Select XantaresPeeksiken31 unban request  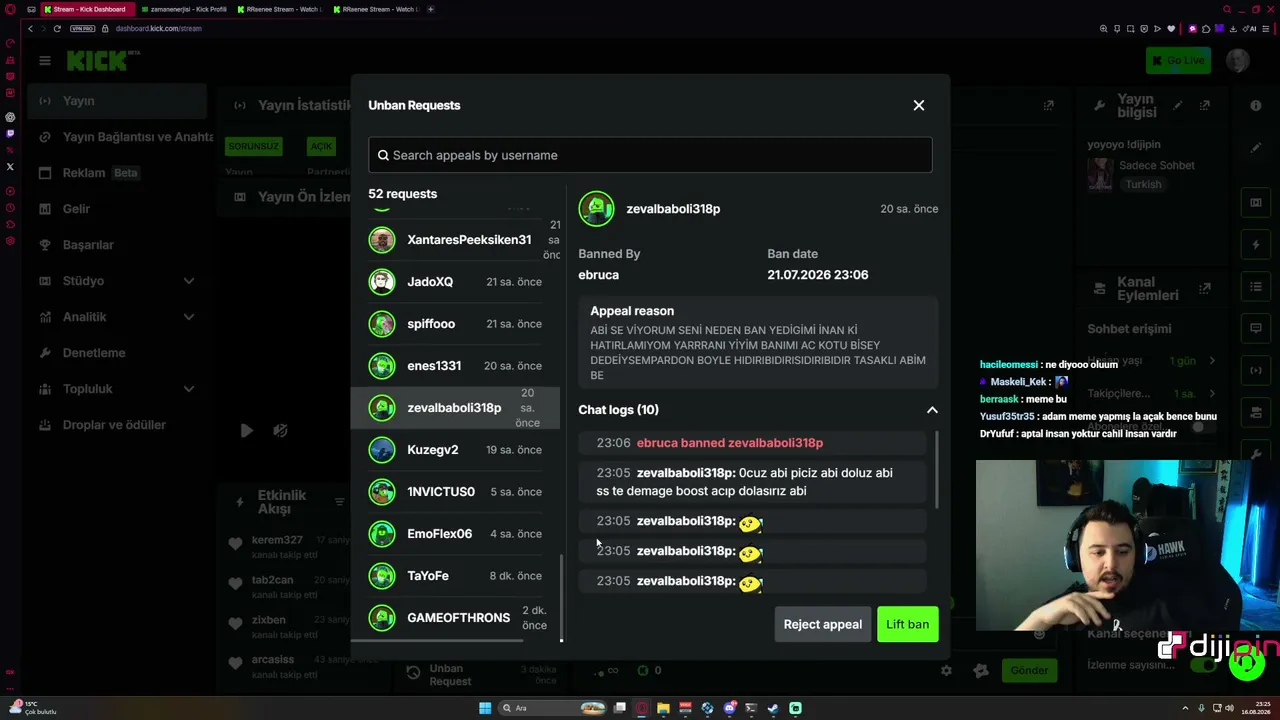(455, 240)
